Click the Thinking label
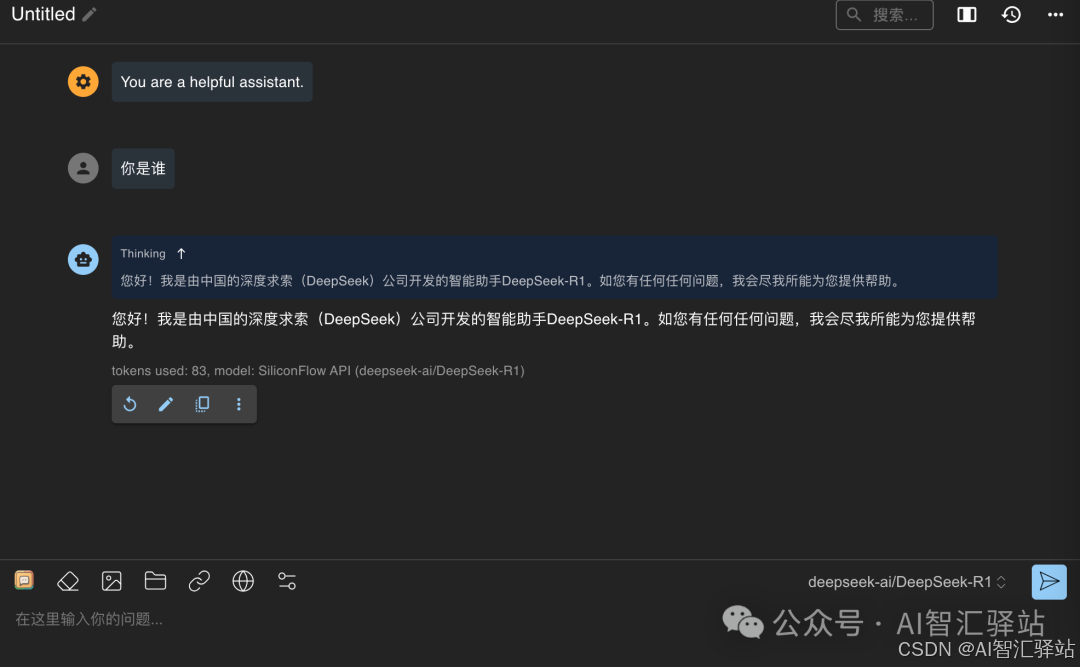This screenshot has height=667, width=1080. click(143, 254)
